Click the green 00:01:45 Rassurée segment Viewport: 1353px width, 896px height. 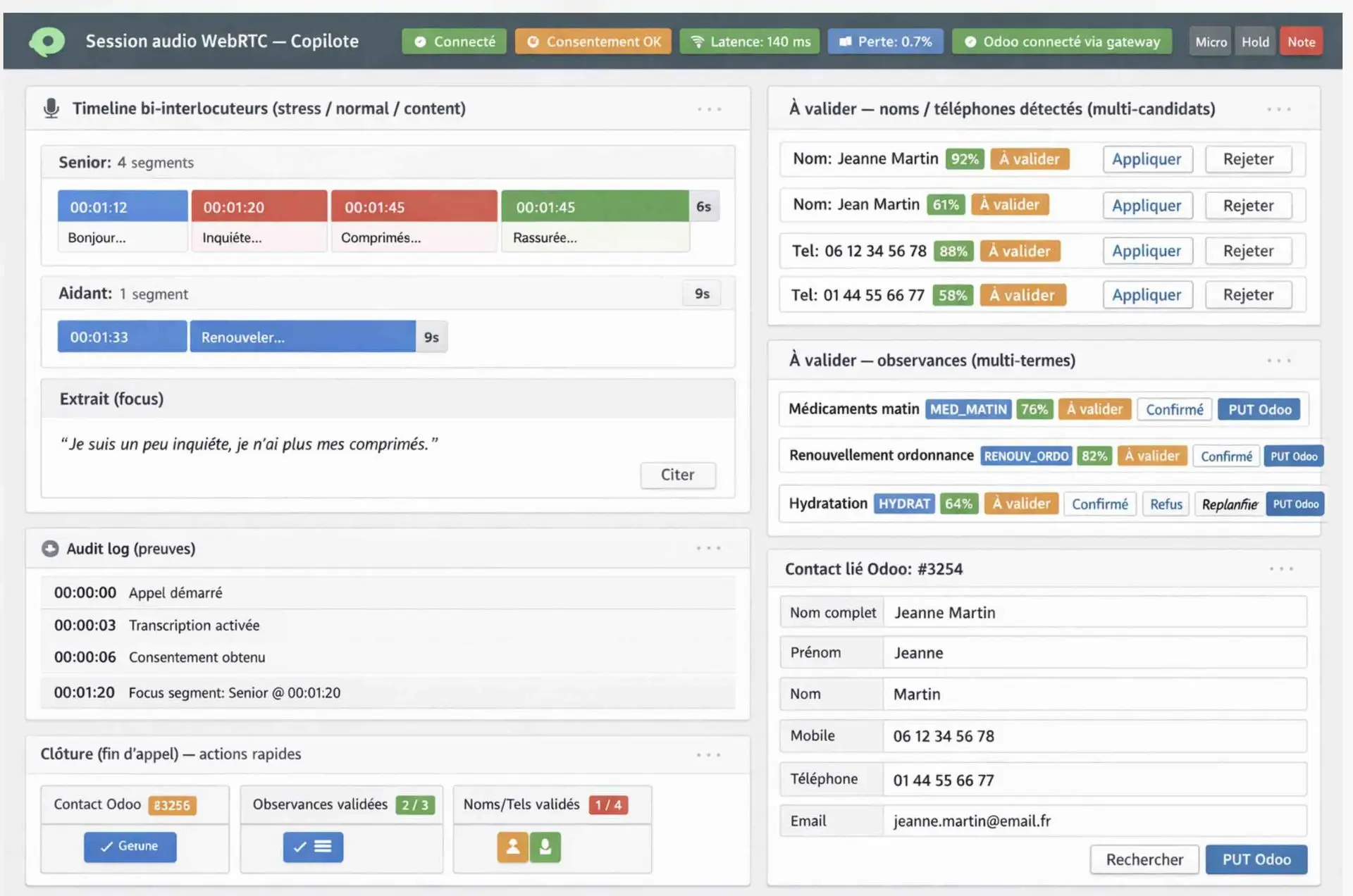click(x=594, y=207)
